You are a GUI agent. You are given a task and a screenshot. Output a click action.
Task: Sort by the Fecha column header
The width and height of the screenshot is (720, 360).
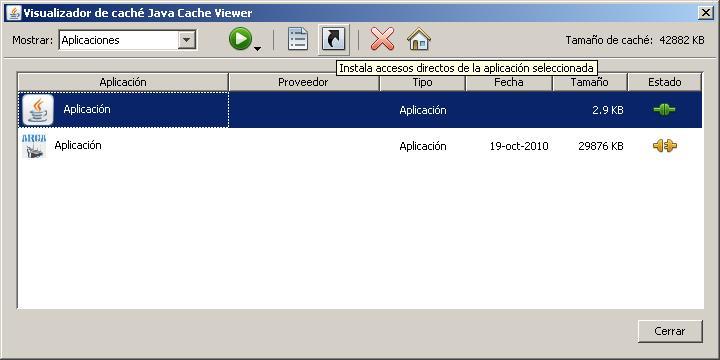509,82
